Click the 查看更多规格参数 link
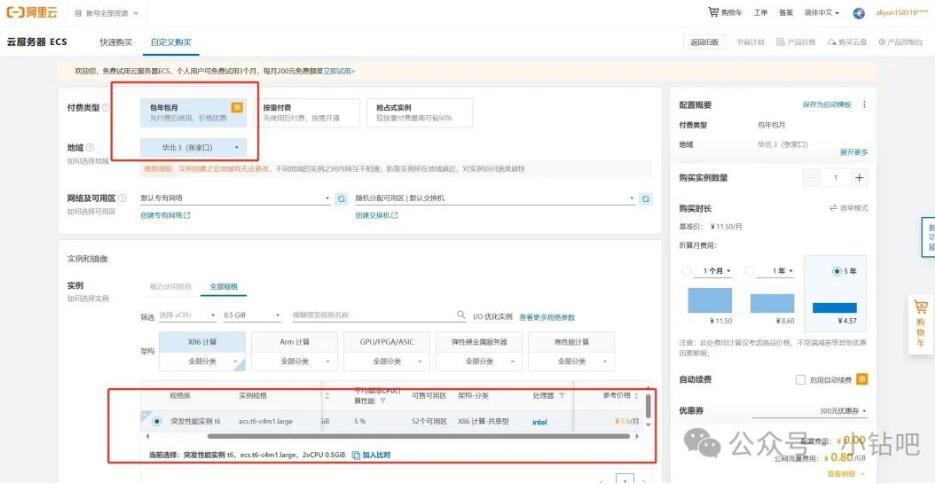 [547, 317]
